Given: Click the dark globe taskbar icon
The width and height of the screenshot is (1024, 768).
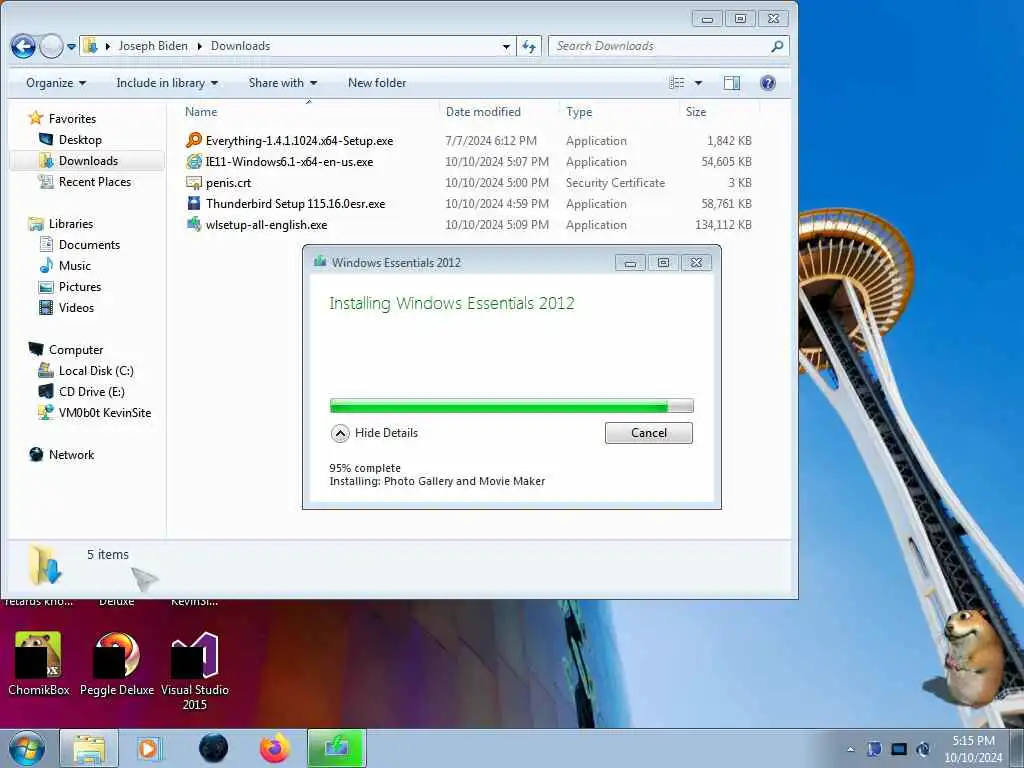Looking at the screenshot, I should [x=214, y=748].
